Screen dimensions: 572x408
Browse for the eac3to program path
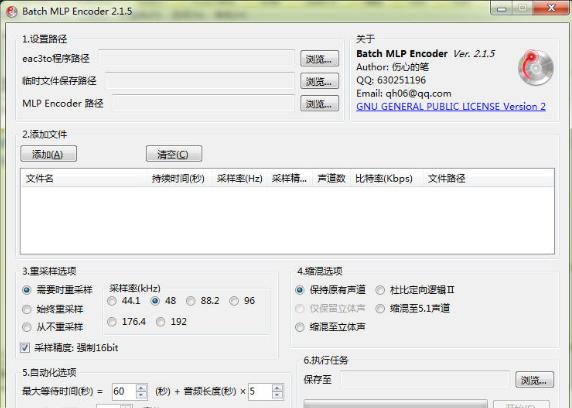coord(319,58)
